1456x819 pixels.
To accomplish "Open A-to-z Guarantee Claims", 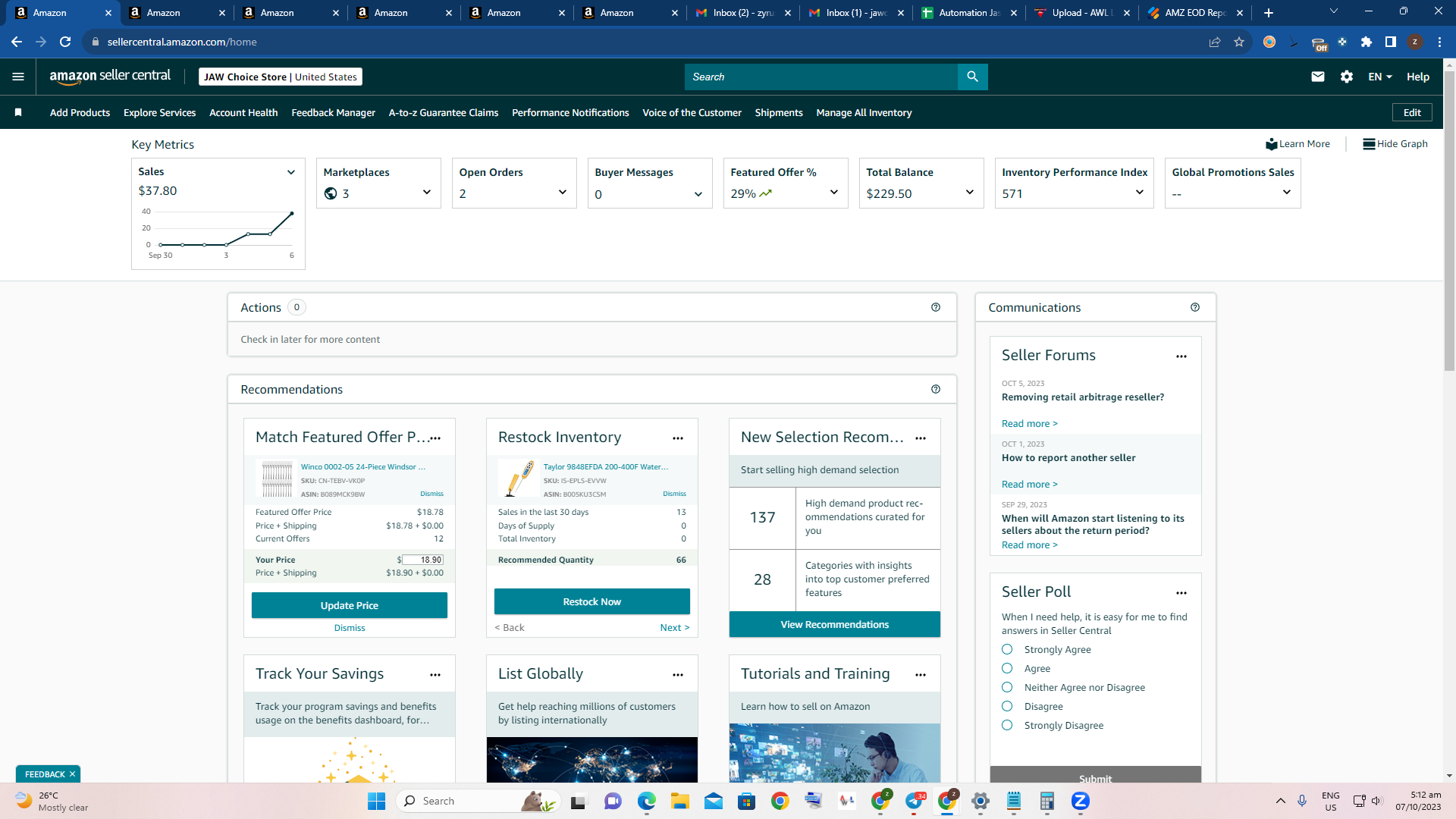I will pos(444,112).
